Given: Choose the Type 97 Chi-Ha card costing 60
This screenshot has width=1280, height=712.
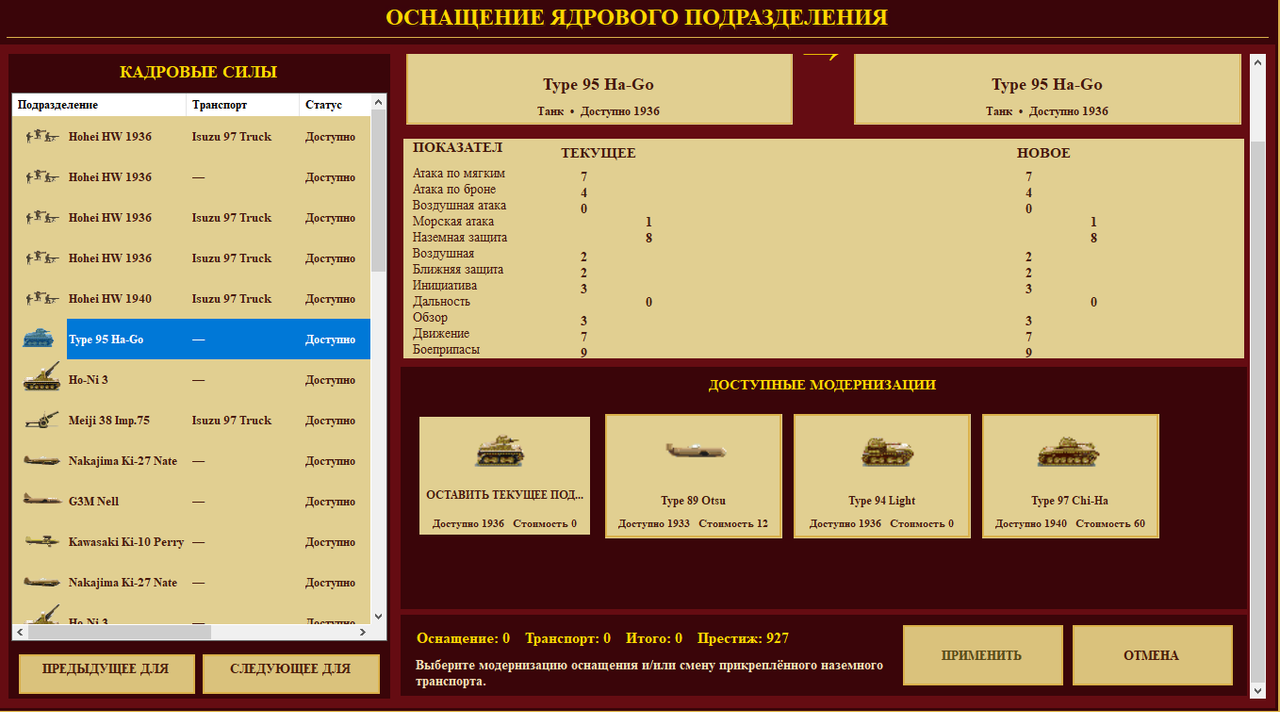Looking at the screenshot, I should click(1070, 476).
